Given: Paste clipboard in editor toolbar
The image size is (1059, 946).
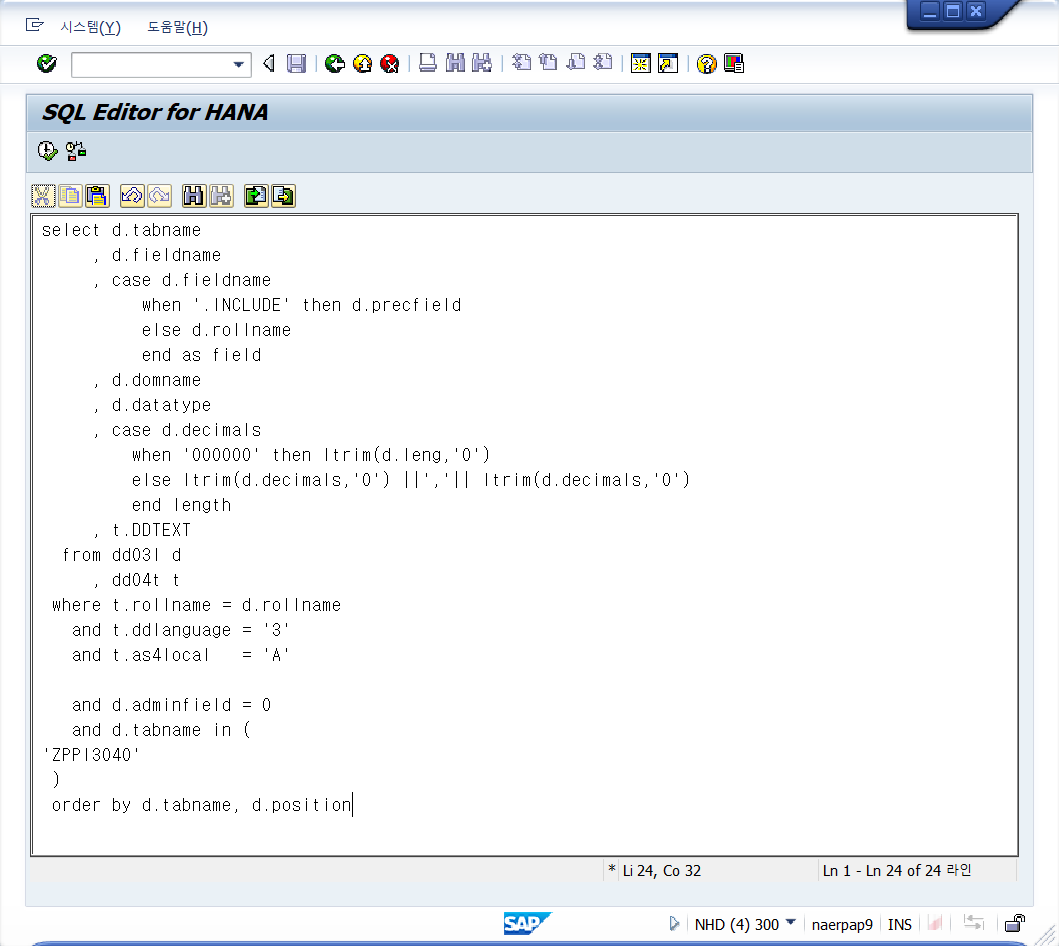Looking at the screenshot, I should pos(97,196).
